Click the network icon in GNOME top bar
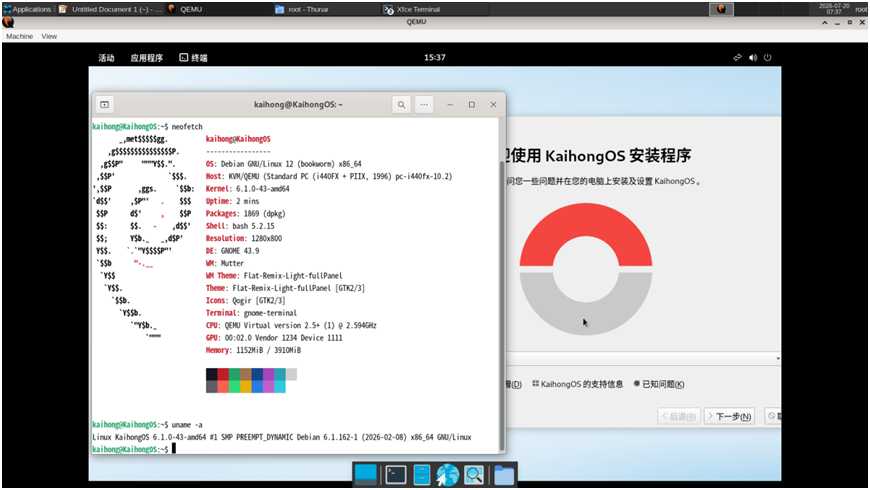 (x=737, y=58)
